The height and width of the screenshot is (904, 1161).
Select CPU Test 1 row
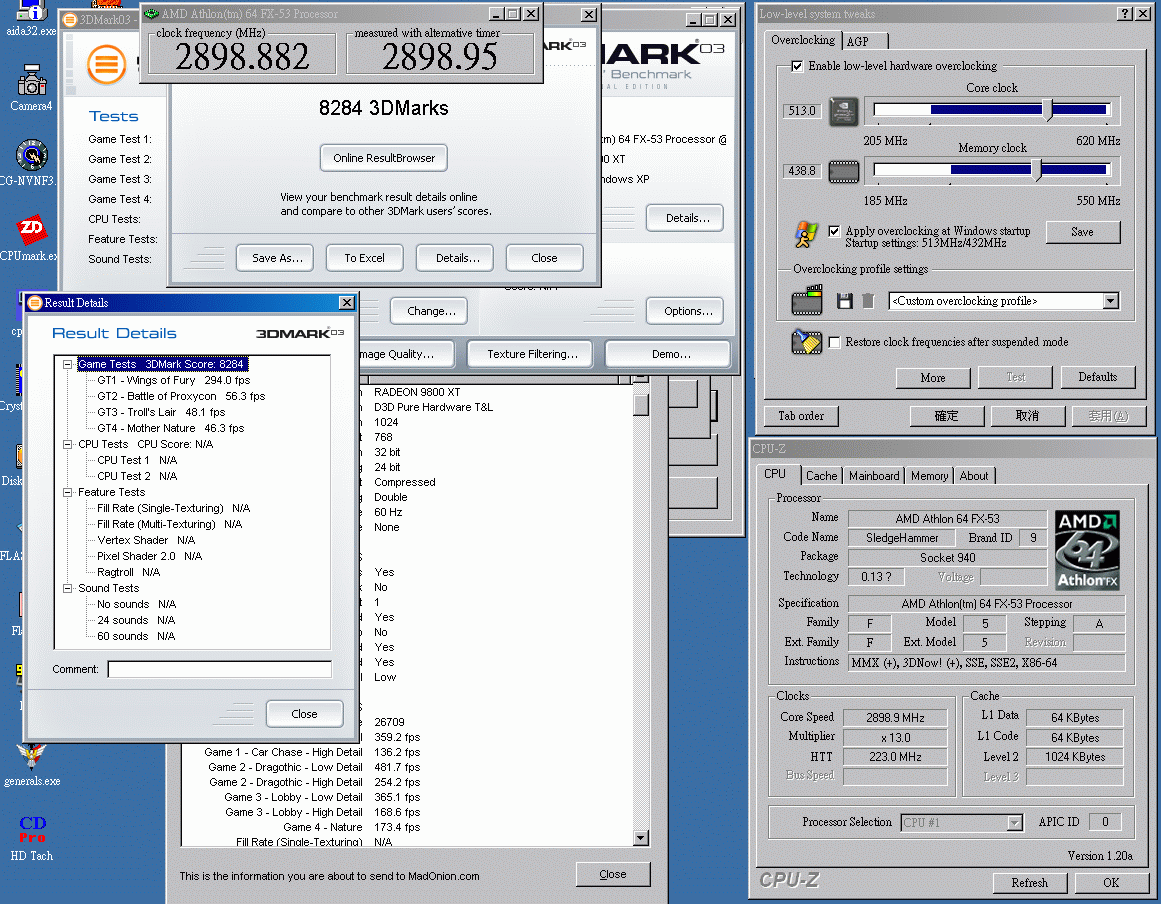pos(137,460)
